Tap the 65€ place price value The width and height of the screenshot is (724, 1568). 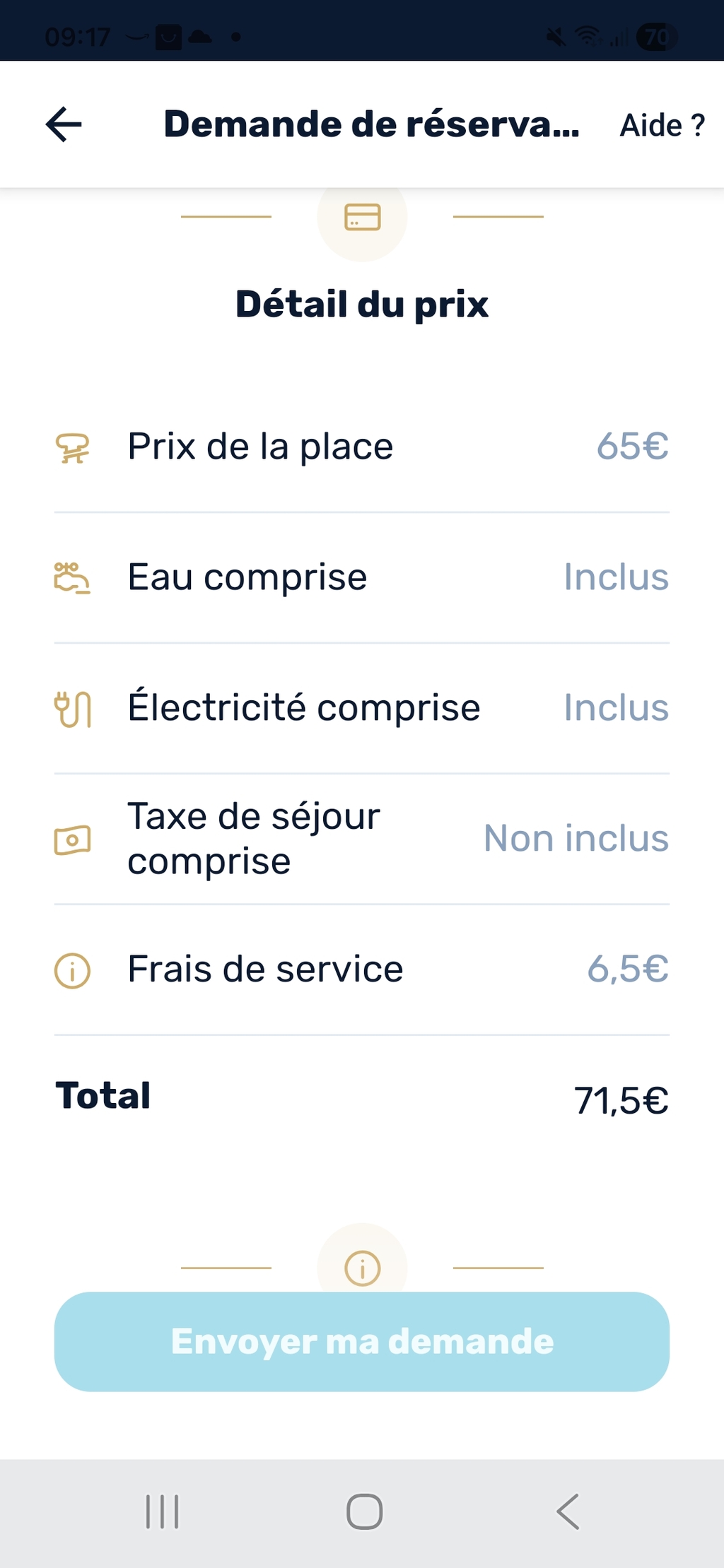coord(632,447)
